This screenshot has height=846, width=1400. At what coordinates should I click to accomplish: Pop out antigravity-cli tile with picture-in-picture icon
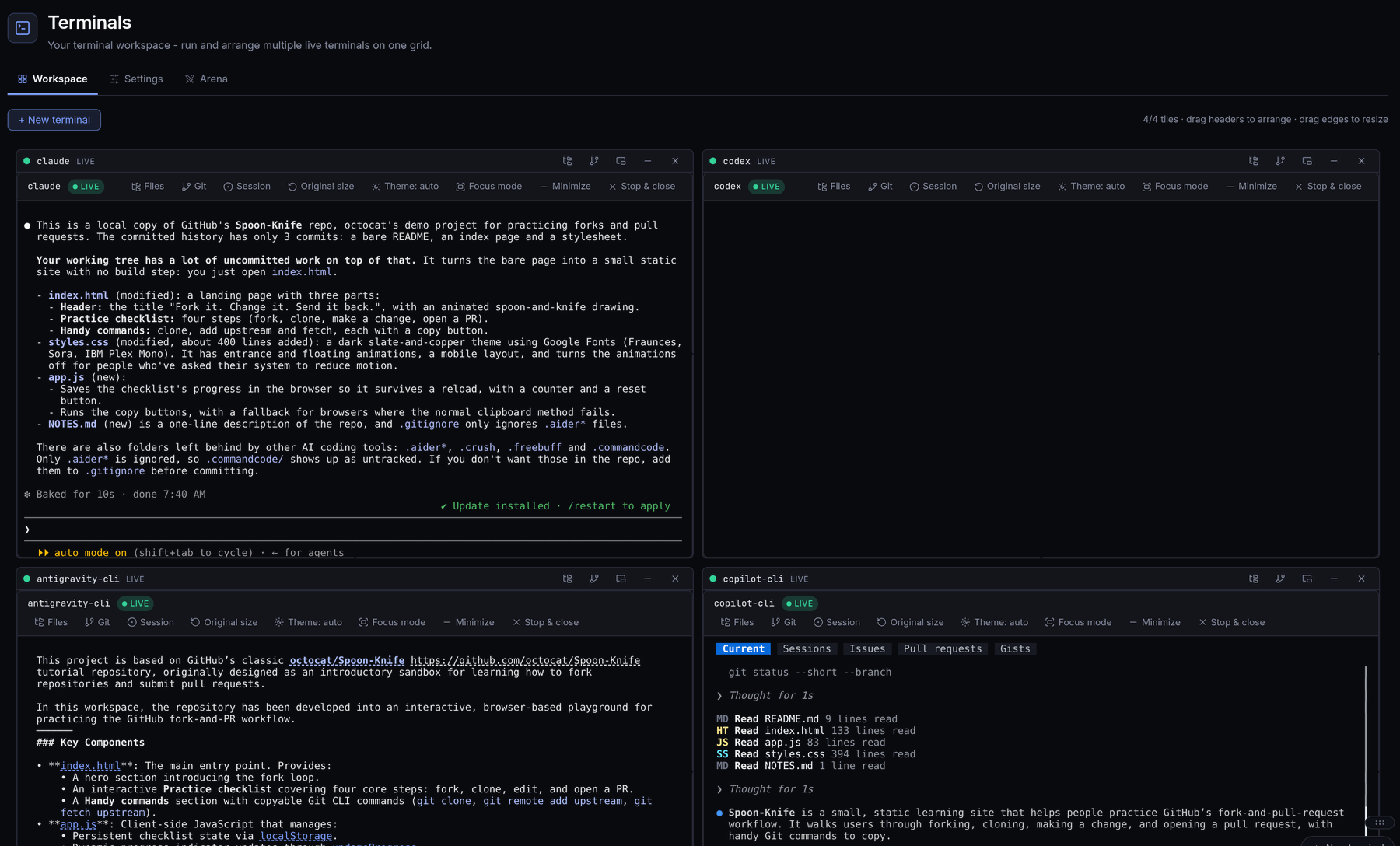621,579
